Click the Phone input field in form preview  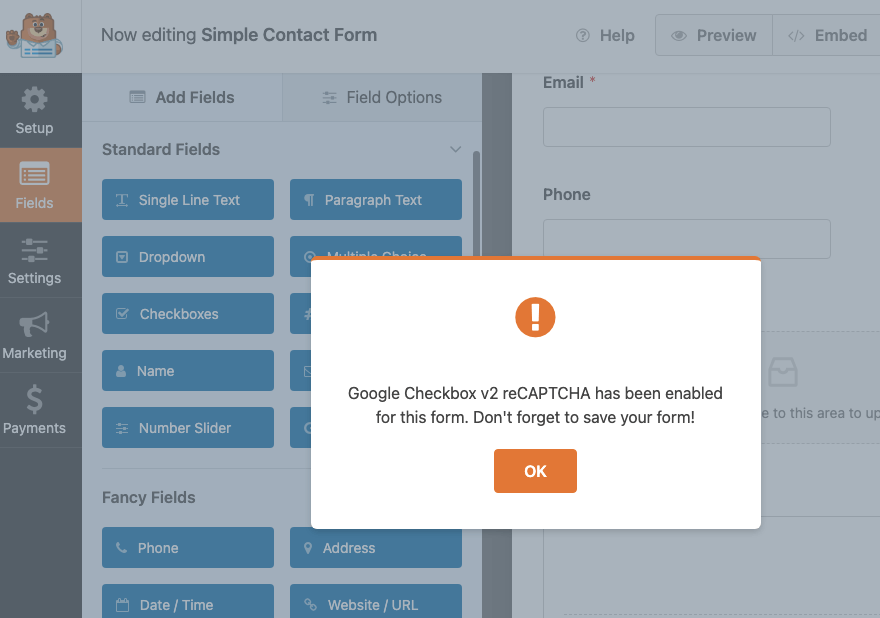[686, 237]
